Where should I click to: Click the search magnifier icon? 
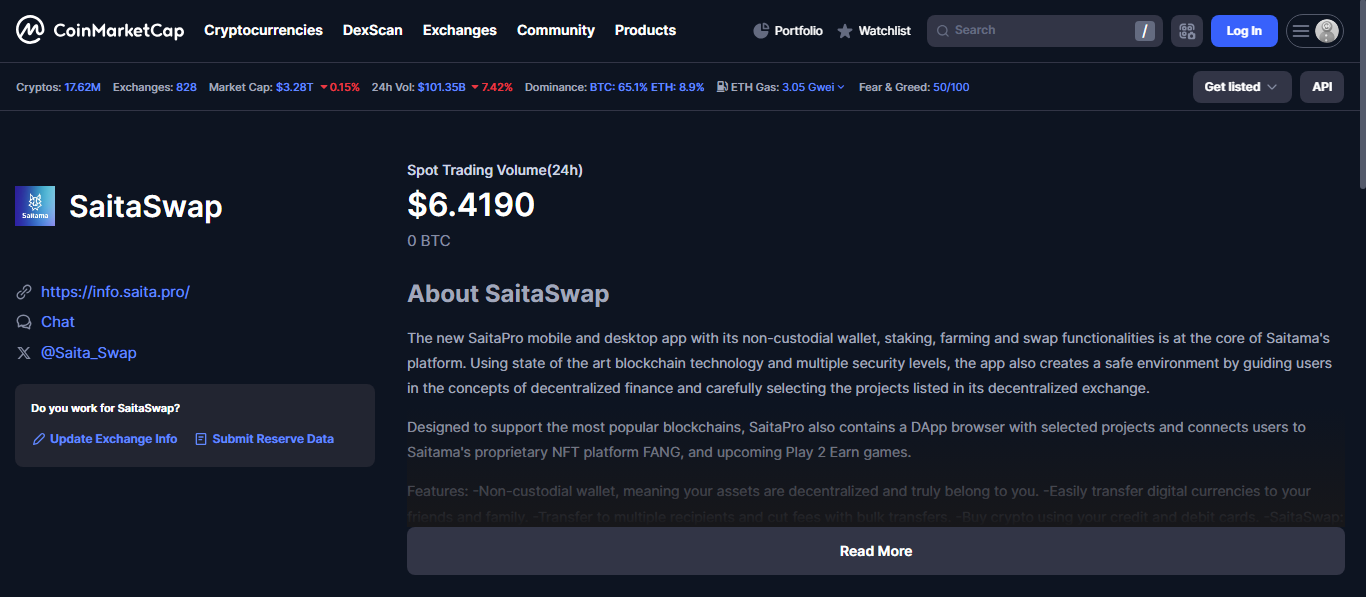[x=943, y=31]
